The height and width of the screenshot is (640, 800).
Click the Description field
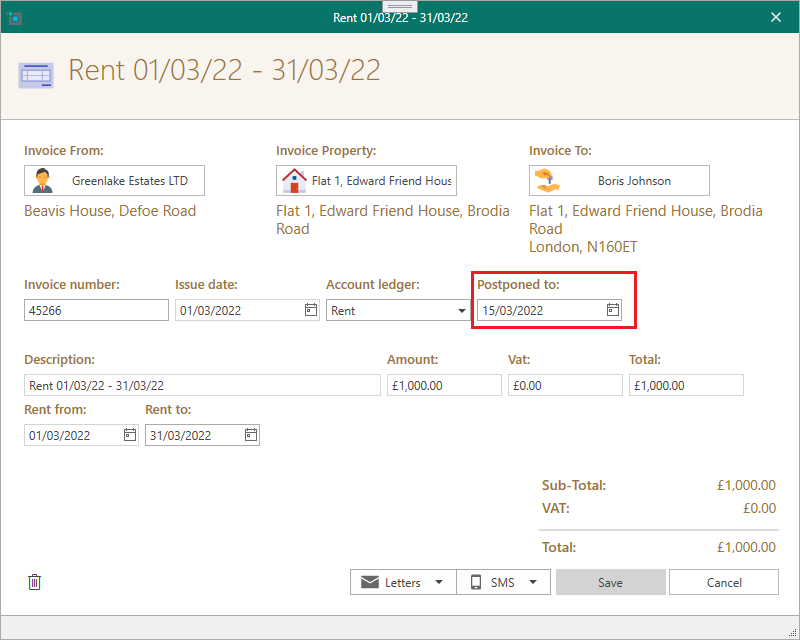pyautogui.click(x=202, y=385)
